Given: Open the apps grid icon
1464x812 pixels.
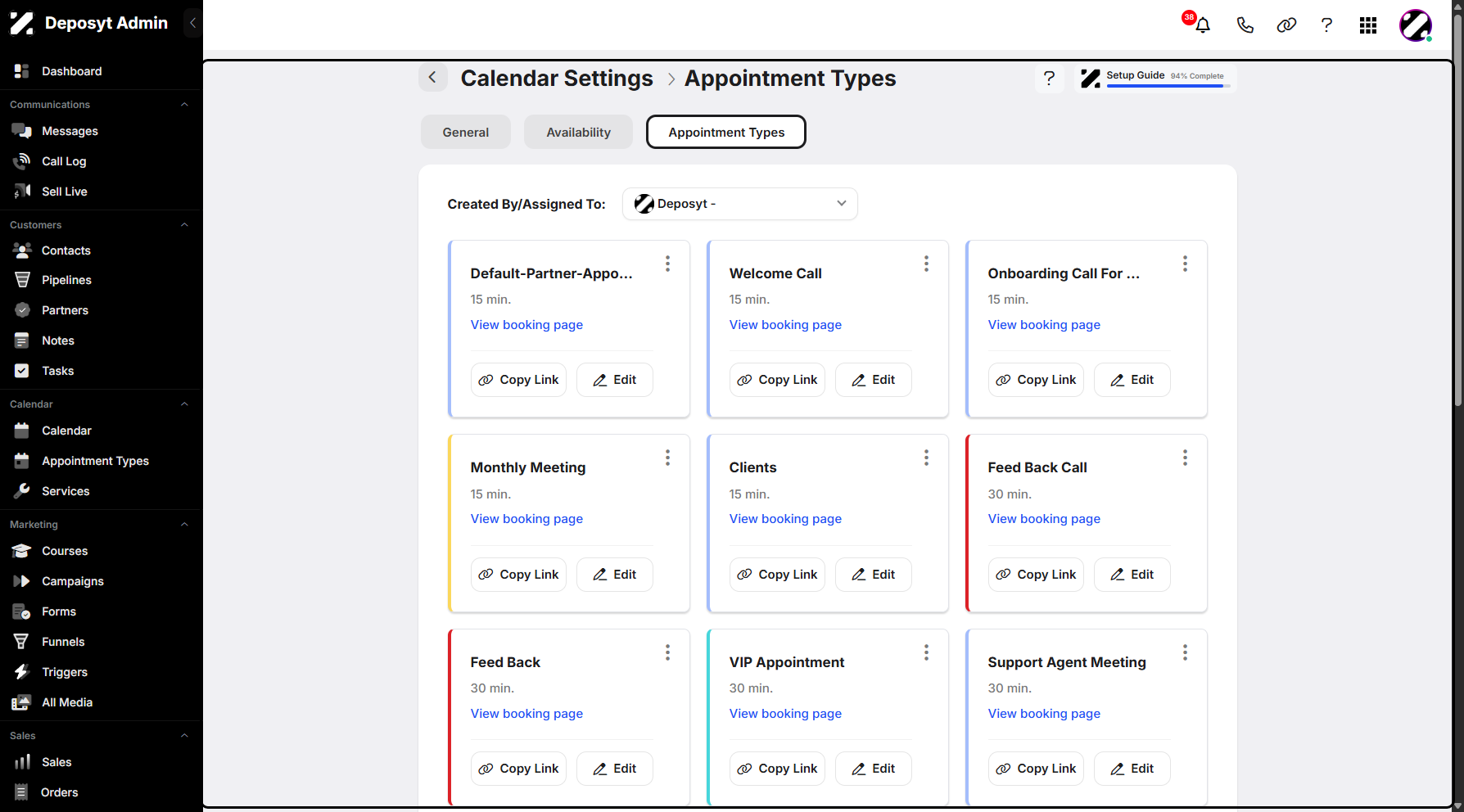Looking at the screenshot, I should [x=1368, y=25].
